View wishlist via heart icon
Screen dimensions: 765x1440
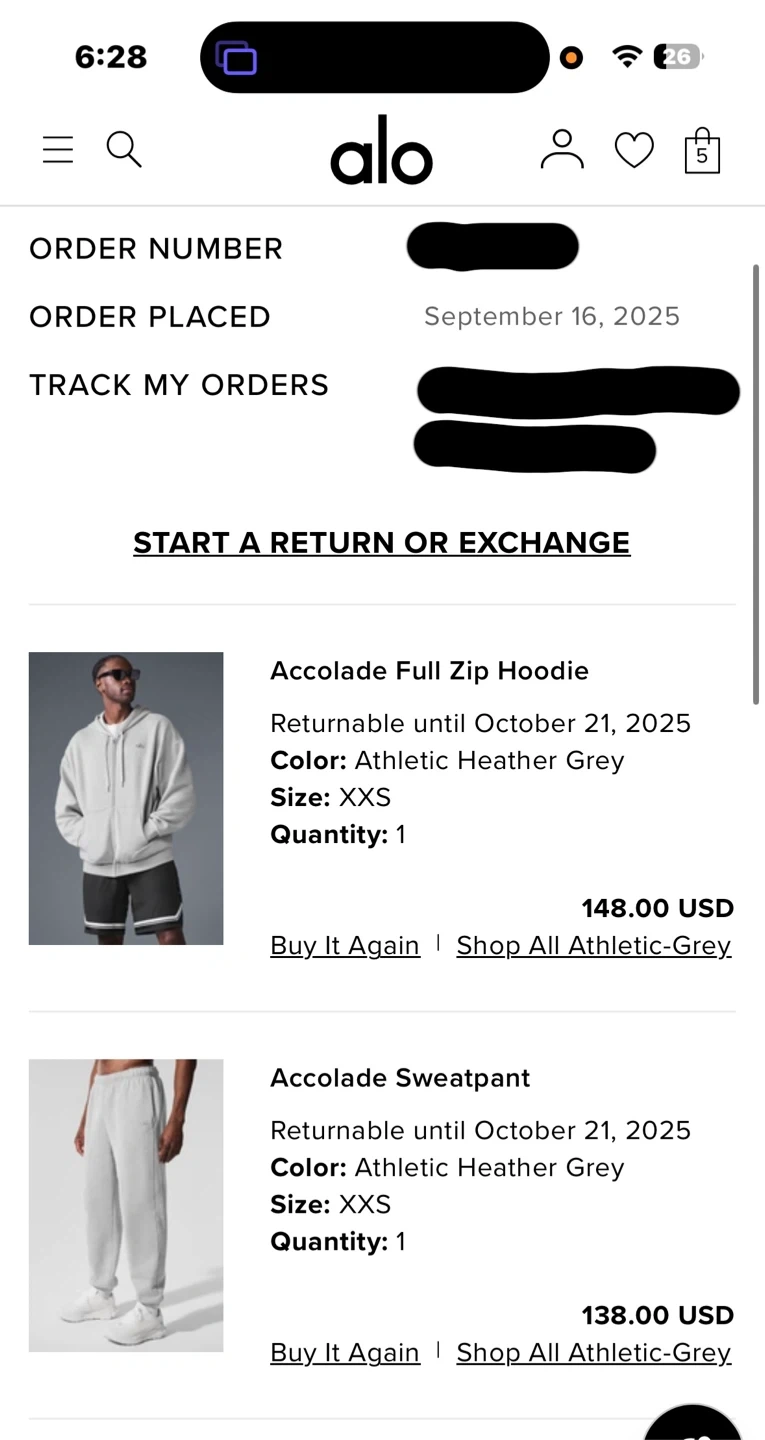coord(634,151)
